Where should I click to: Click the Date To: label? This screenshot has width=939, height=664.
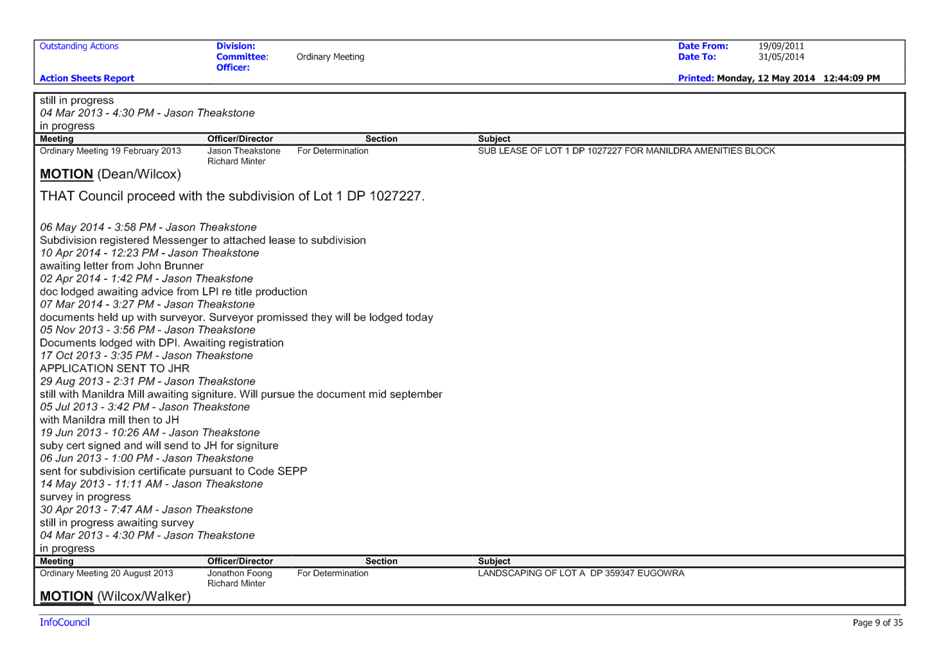coord(697,57)
